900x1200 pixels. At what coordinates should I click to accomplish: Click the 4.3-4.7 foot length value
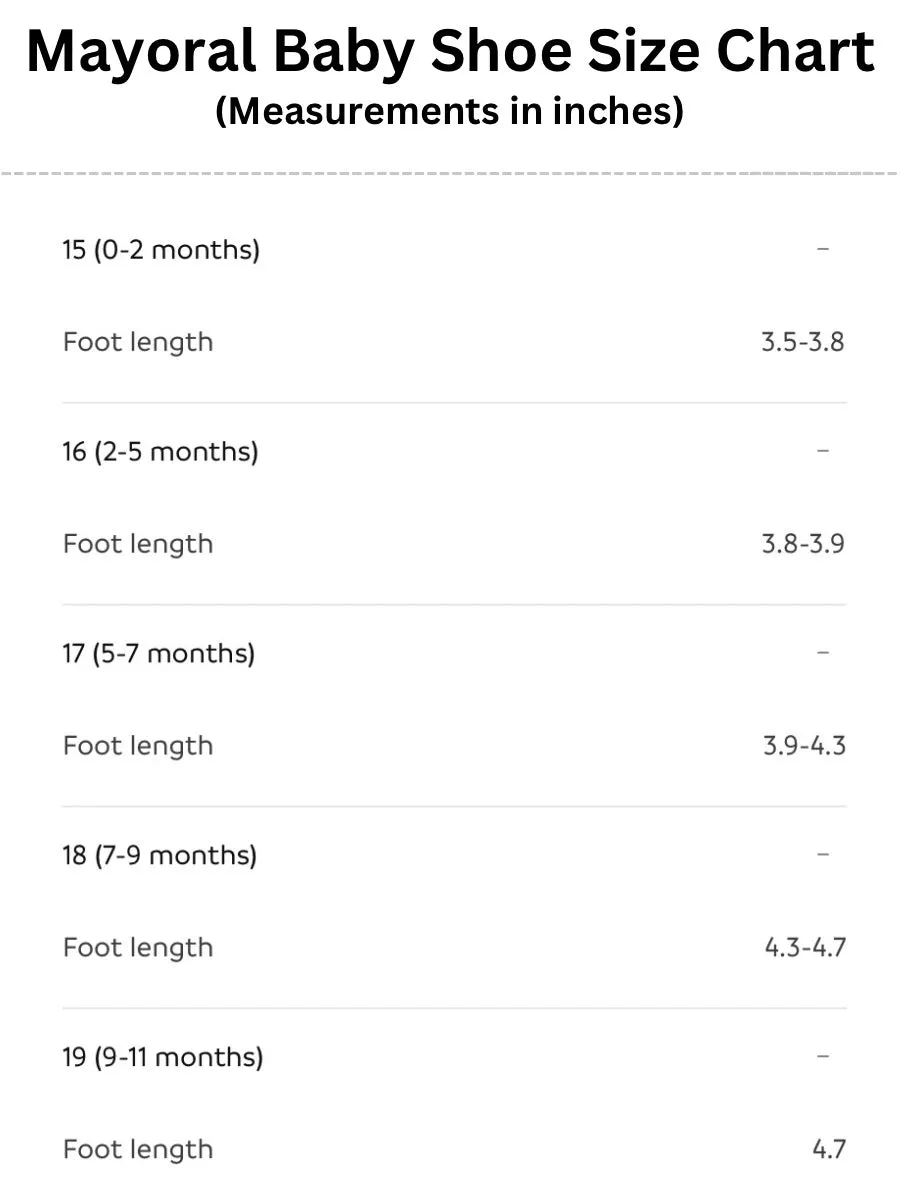pyautogui.click(x=805, y=948)
